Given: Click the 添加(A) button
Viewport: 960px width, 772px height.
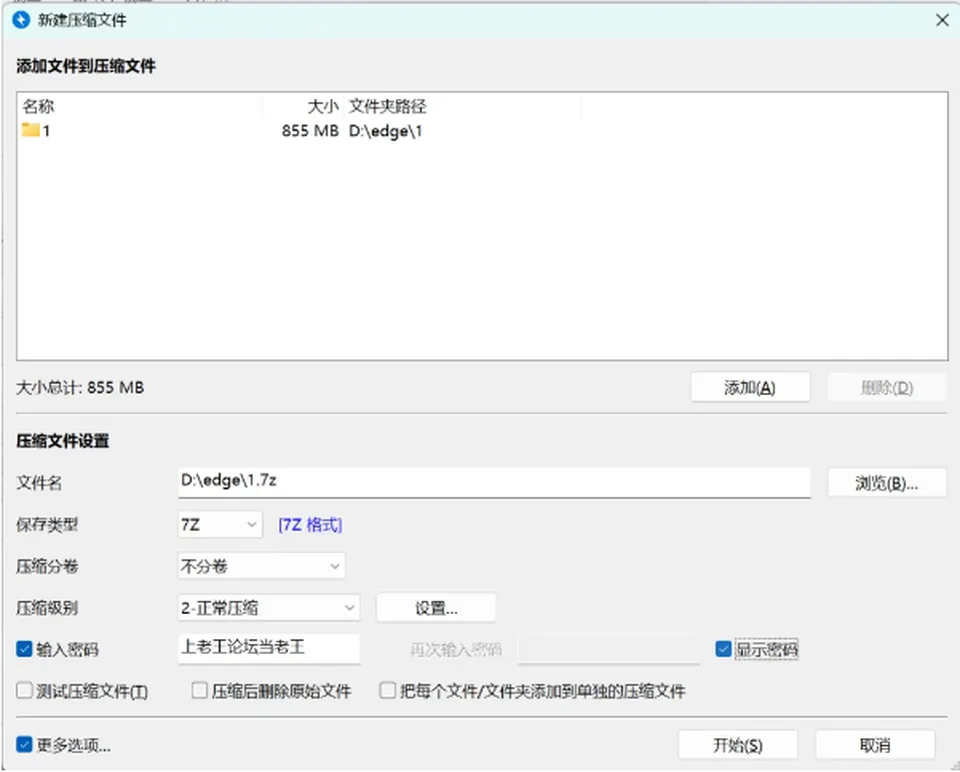Looking at the screenshot, I should pos(751,387).
